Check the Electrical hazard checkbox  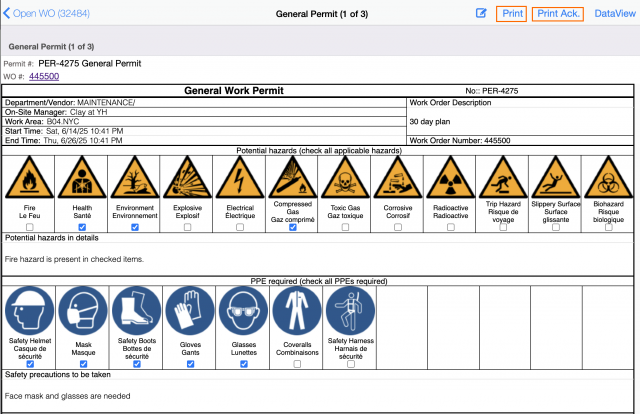coord(240,227)
